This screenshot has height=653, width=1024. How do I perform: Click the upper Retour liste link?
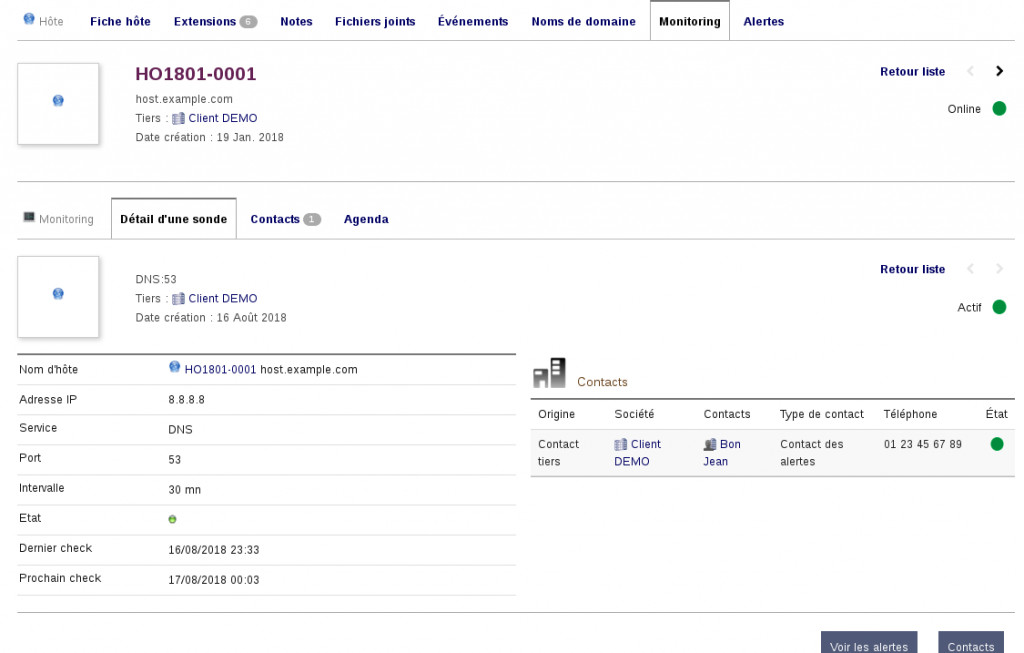point(912,71)
